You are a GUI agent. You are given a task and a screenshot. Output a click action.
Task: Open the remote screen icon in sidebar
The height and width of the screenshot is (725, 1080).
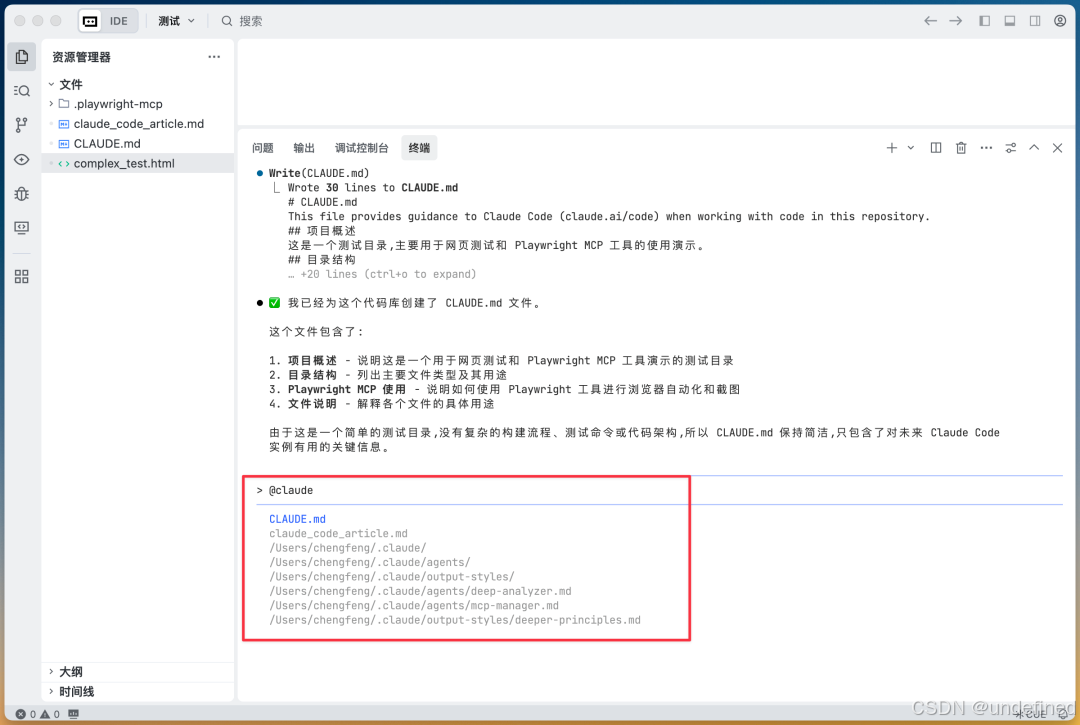[21, 228]
